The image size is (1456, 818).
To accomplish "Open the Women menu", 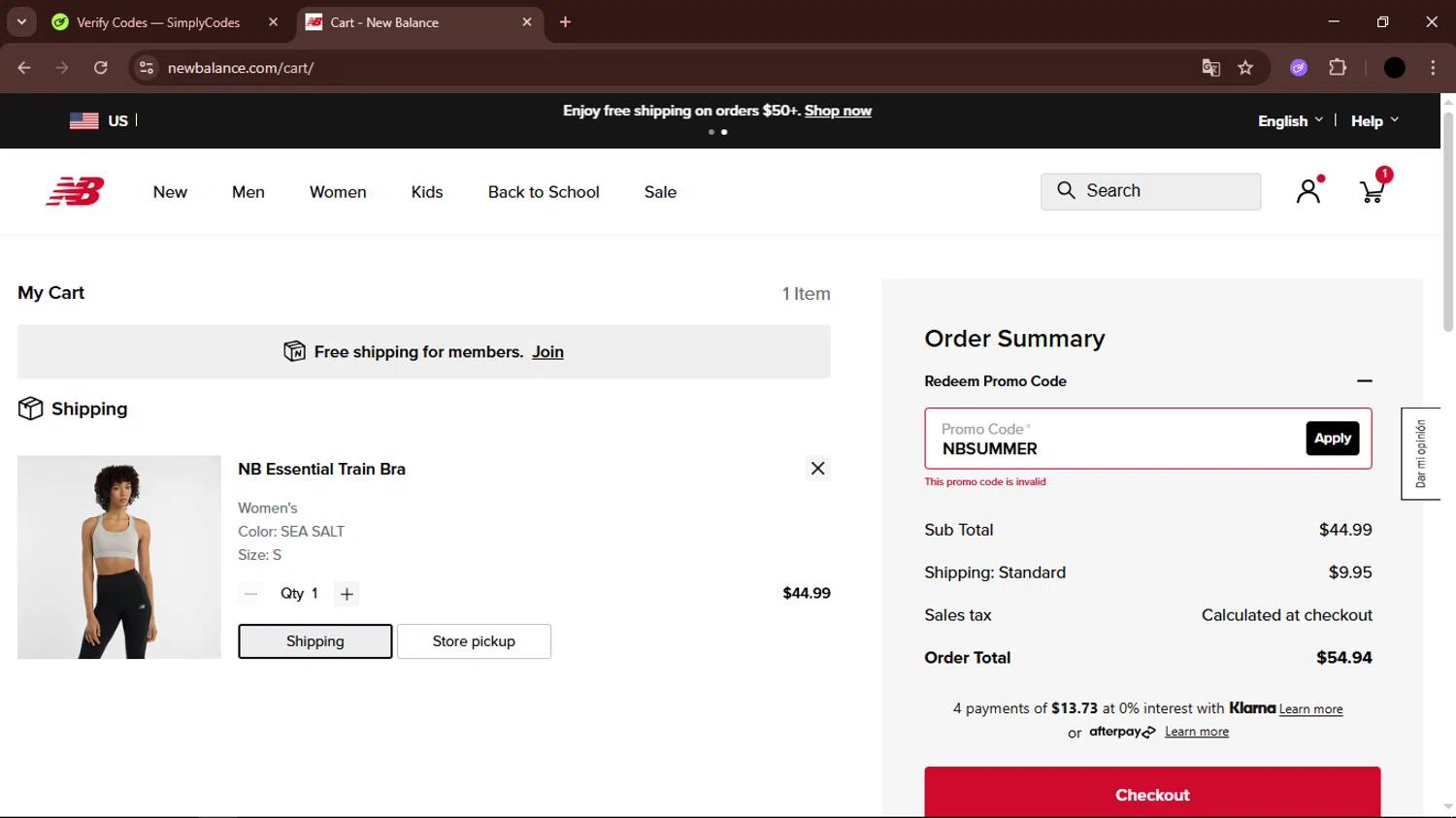I will 338,192.
